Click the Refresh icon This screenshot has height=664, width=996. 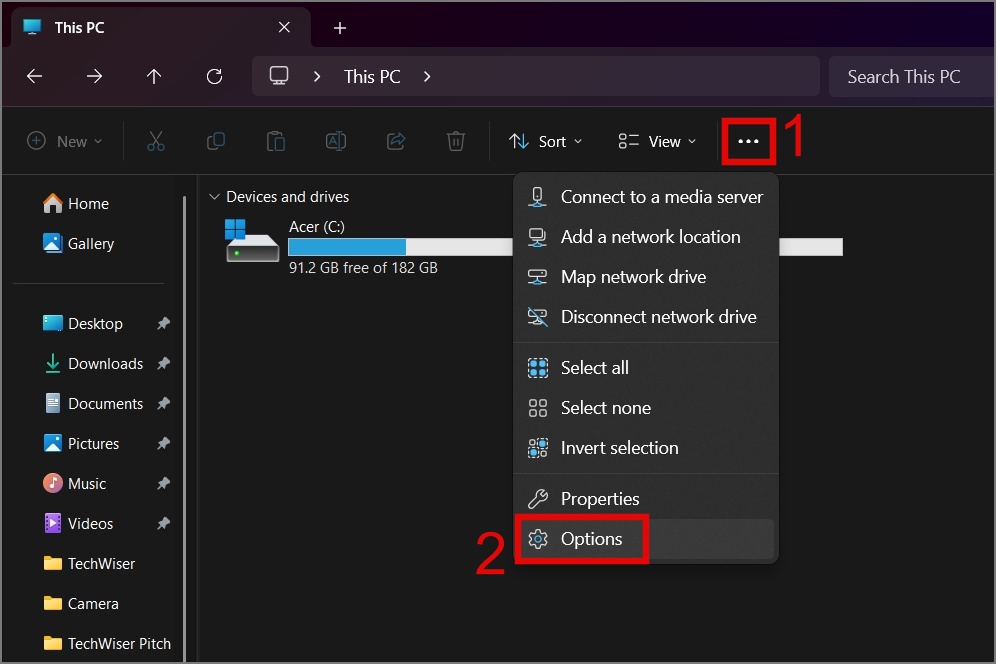[x=214, y=76]
